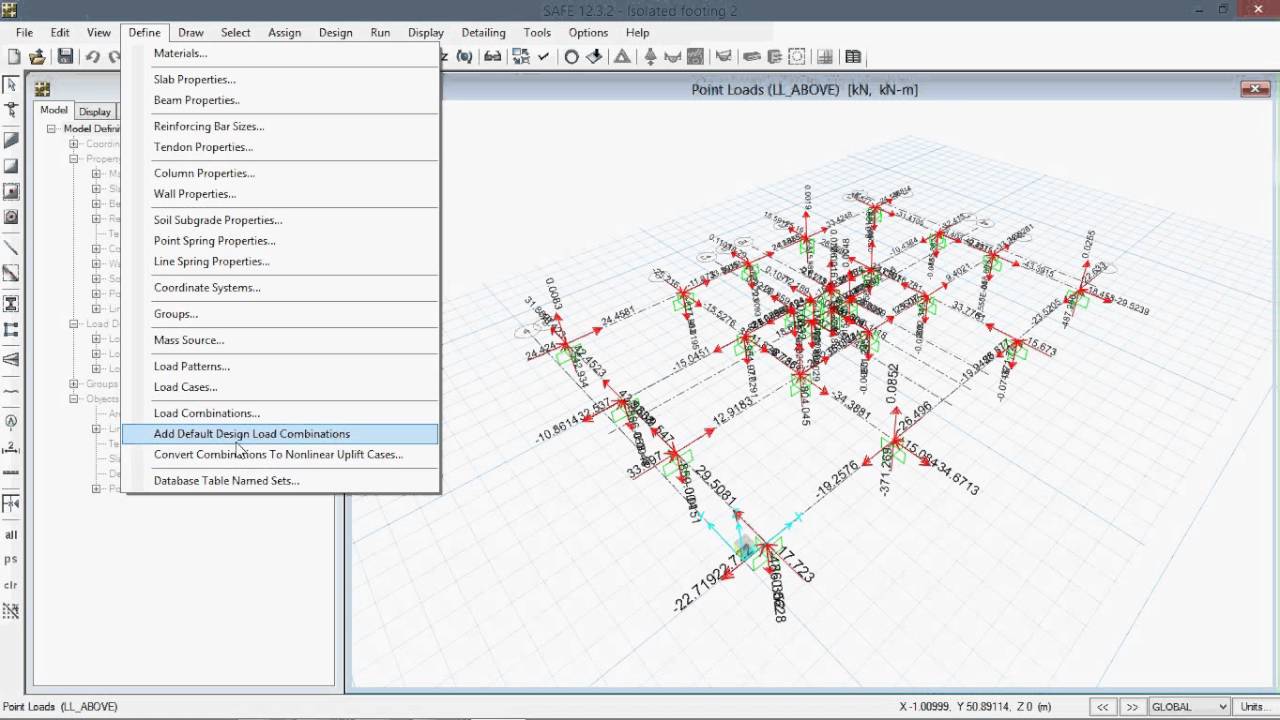Open the File menu

[x=24, y=32]
